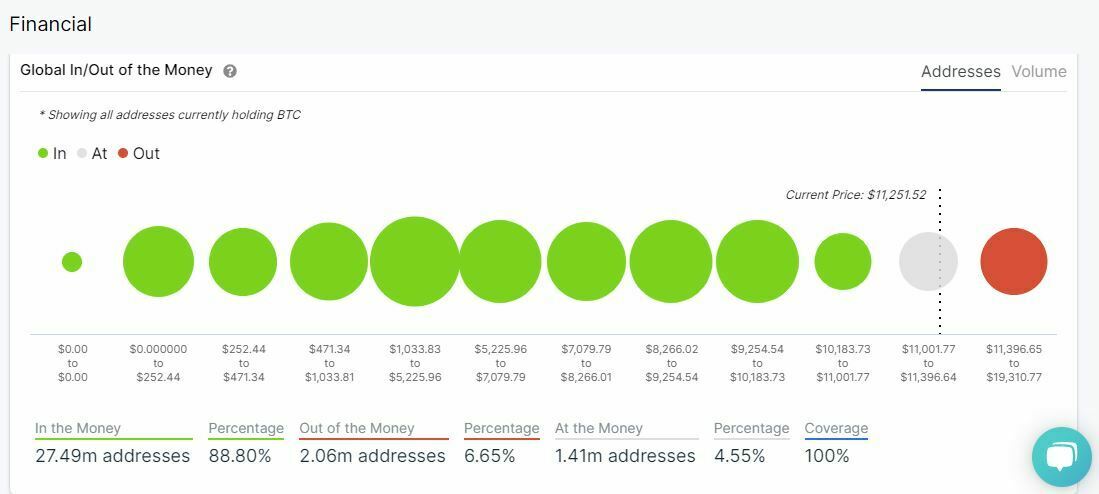Screen dimensions: 1099x494
Task: Switch to the Addresses tab
Action: tap(960, 72)
